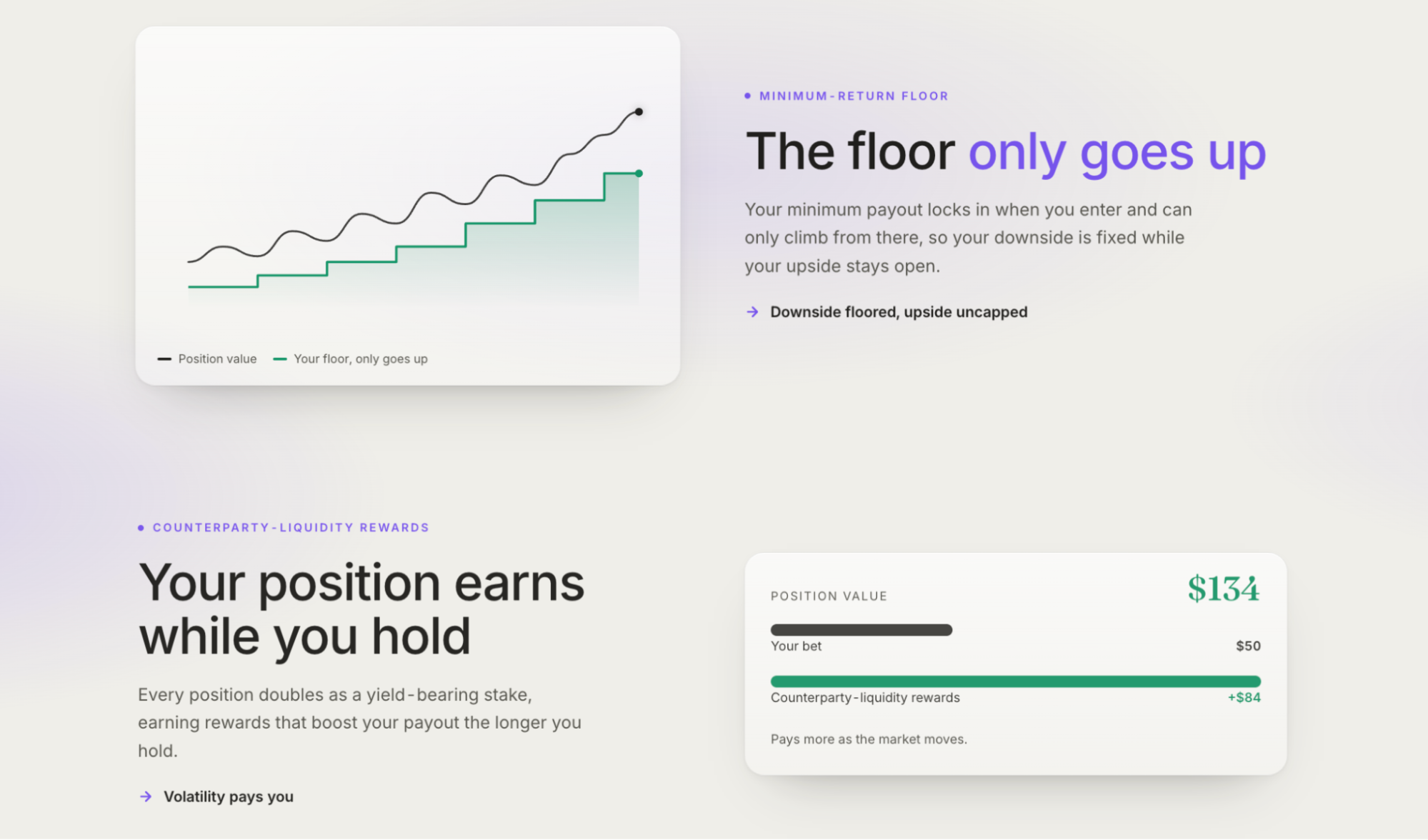Image resolution: width=1428 pixels, height=840 pixels.
Task: Click purple bullet before Counterparty-Liquidity Rewards
Action: click(x=141, y=528)
